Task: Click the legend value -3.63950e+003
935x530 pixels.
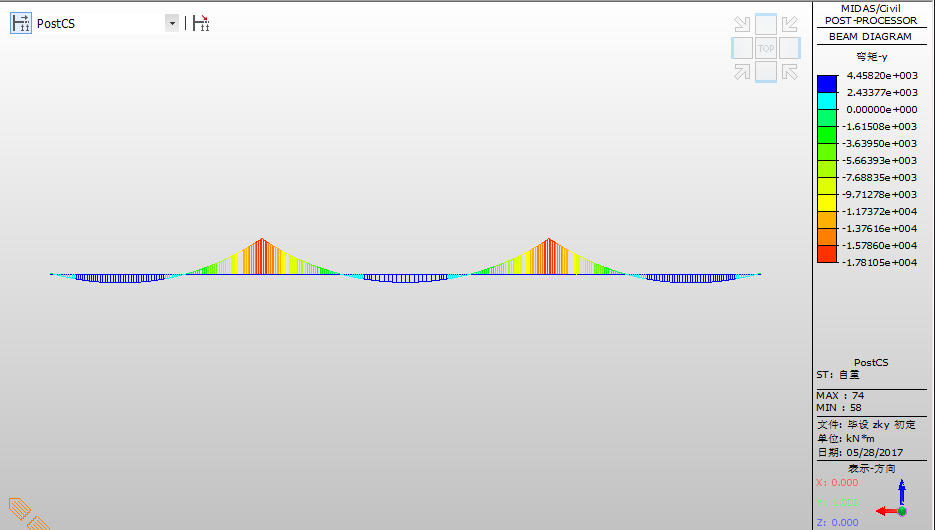Action: point(880,144)
